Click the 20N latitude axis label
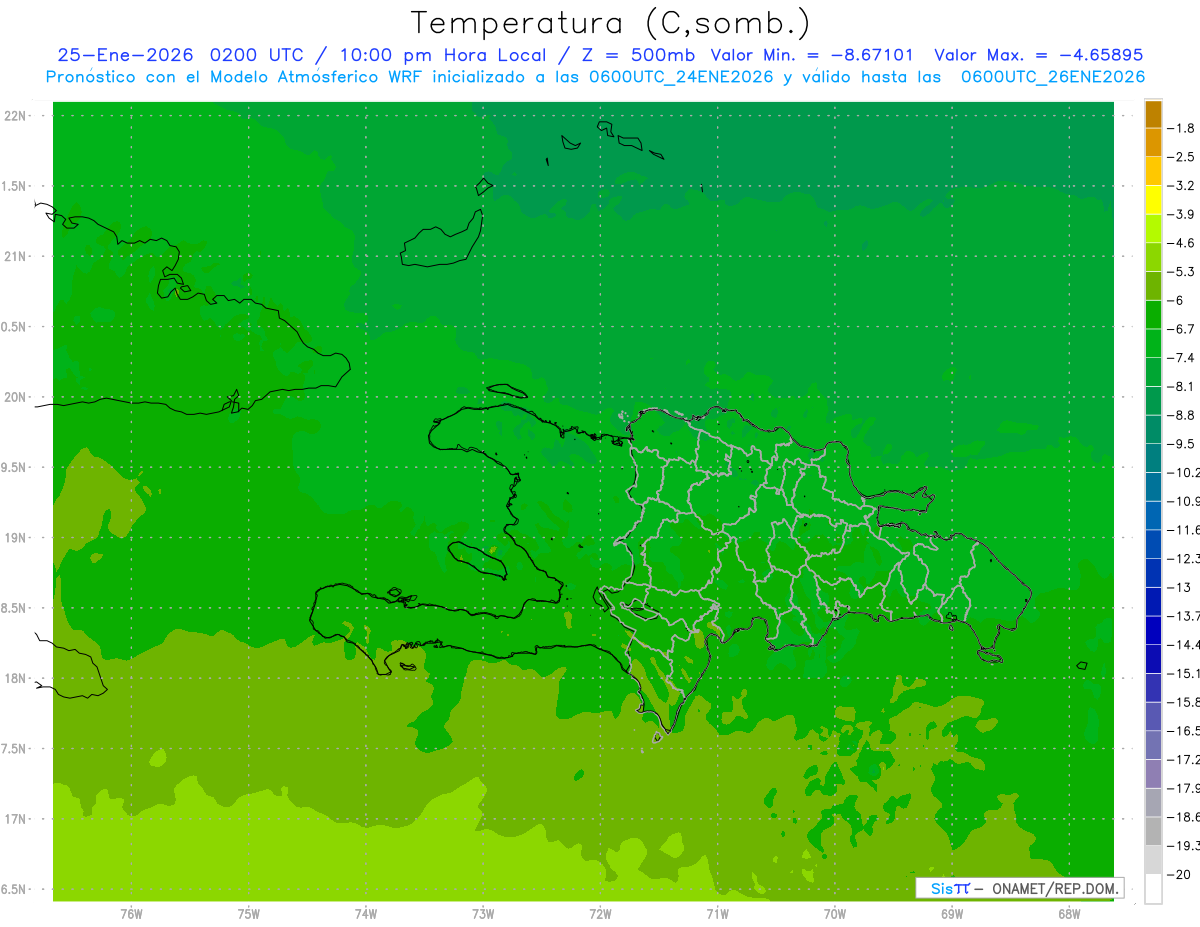1200x927 pixels. [15, 397]
